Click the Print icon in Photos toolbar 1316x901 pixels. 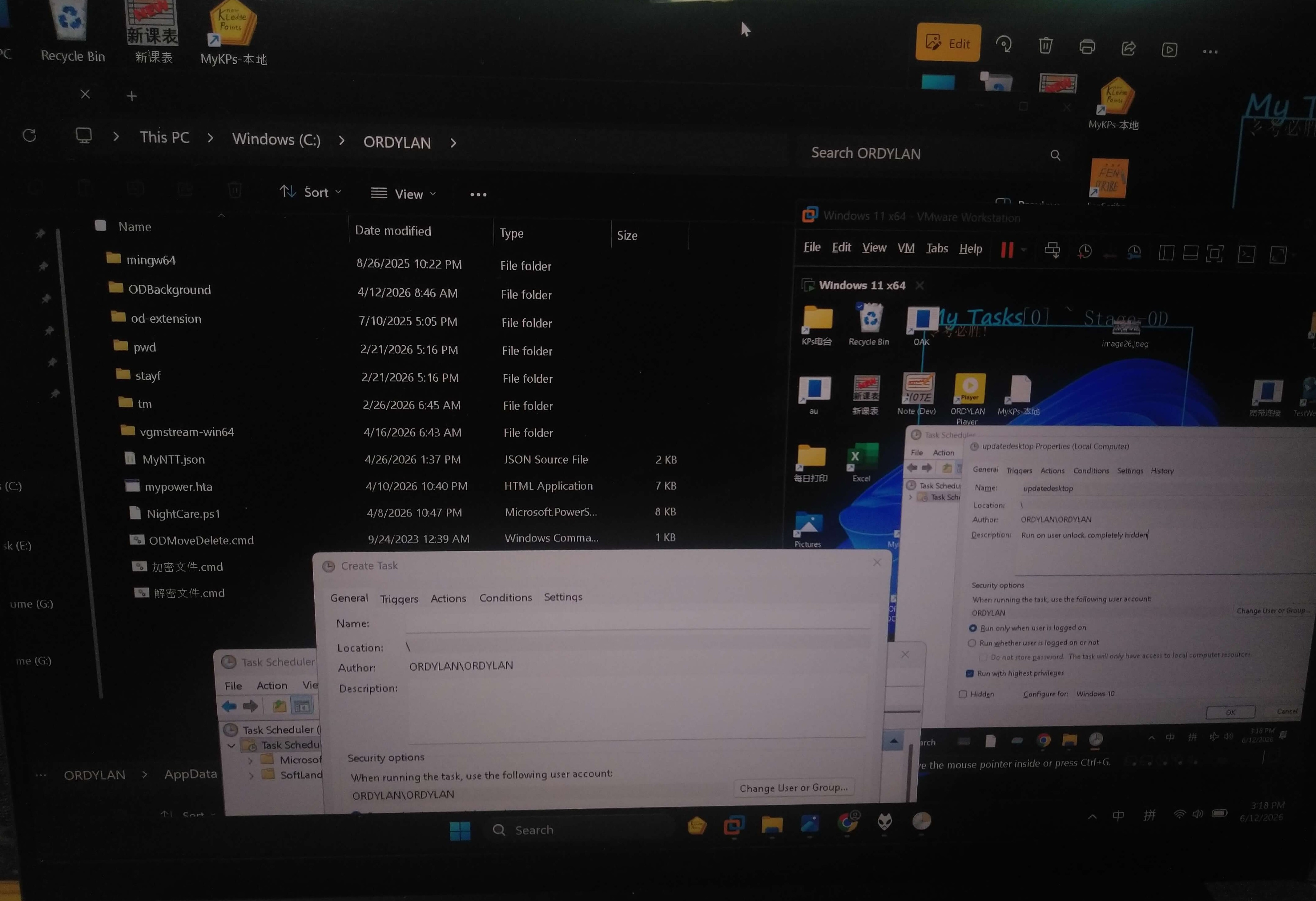point(1087,46)
